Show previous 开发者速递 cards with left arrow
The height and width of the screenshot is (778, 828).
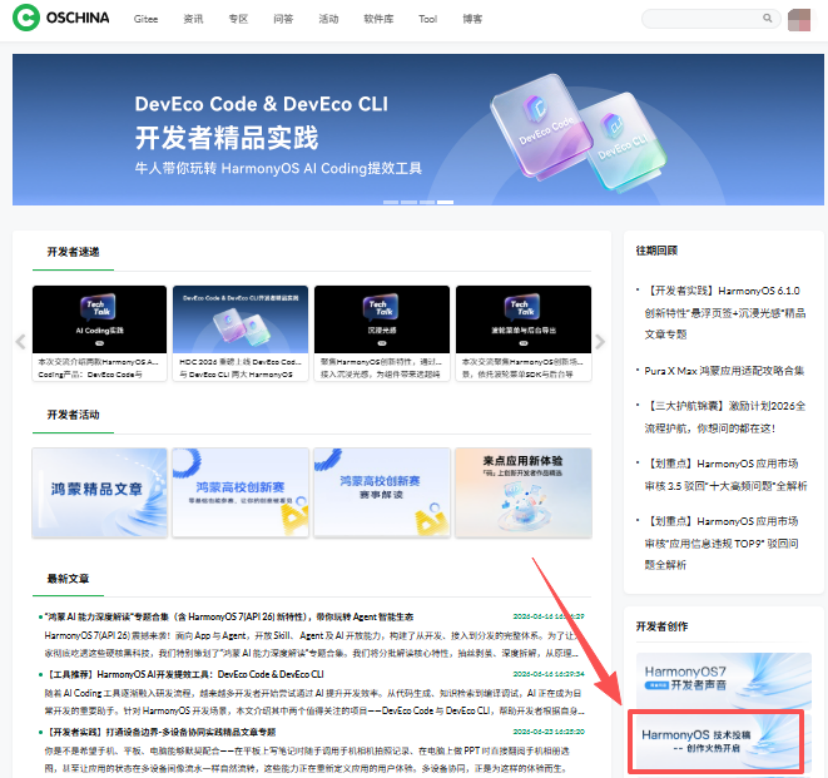coord(21,342)
